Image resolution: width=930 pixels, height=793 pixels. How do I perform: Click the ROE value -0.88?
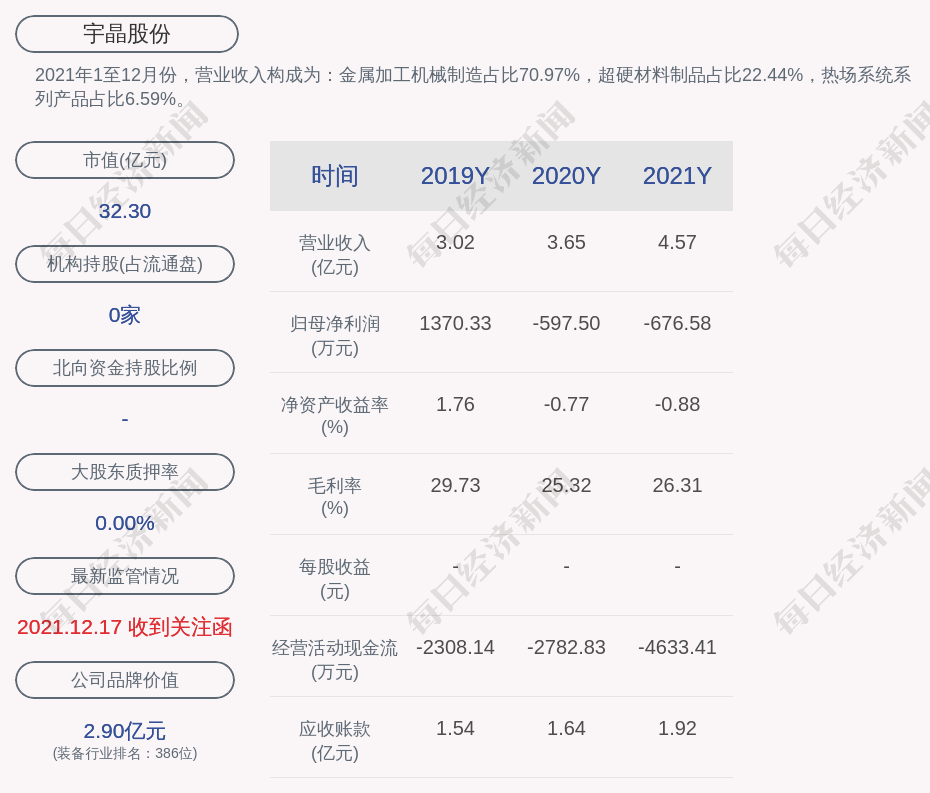click(x=677, y=405)
